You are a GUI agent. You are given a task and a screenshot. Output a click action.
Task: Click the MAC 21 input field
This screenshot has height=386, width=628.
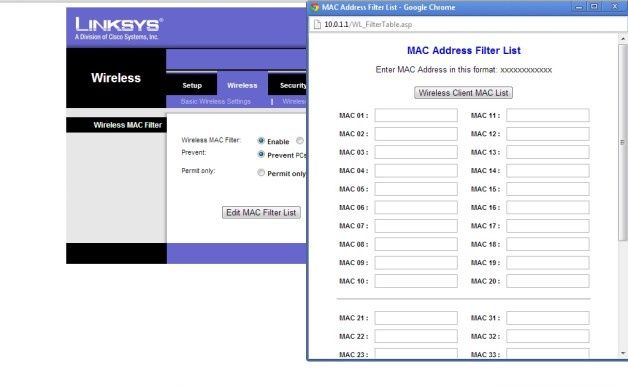click(x=416, y=318)
